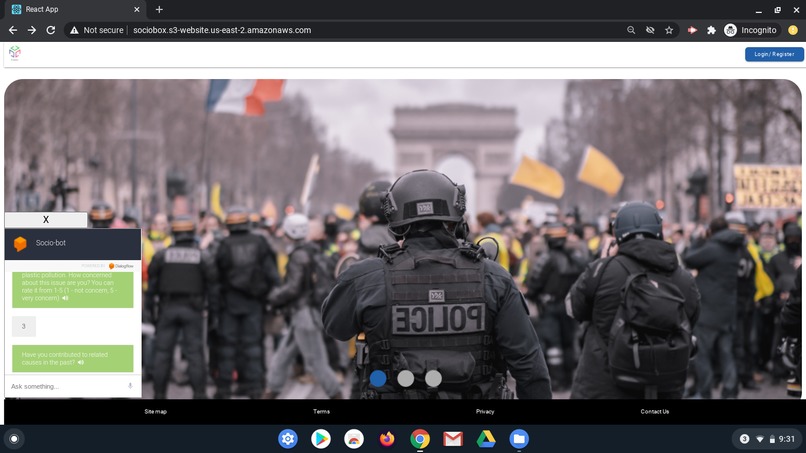Open Google Drive from the shelf
Image resolution: width=806 pixels, height=453 pixels.
[x=486, y=439]
